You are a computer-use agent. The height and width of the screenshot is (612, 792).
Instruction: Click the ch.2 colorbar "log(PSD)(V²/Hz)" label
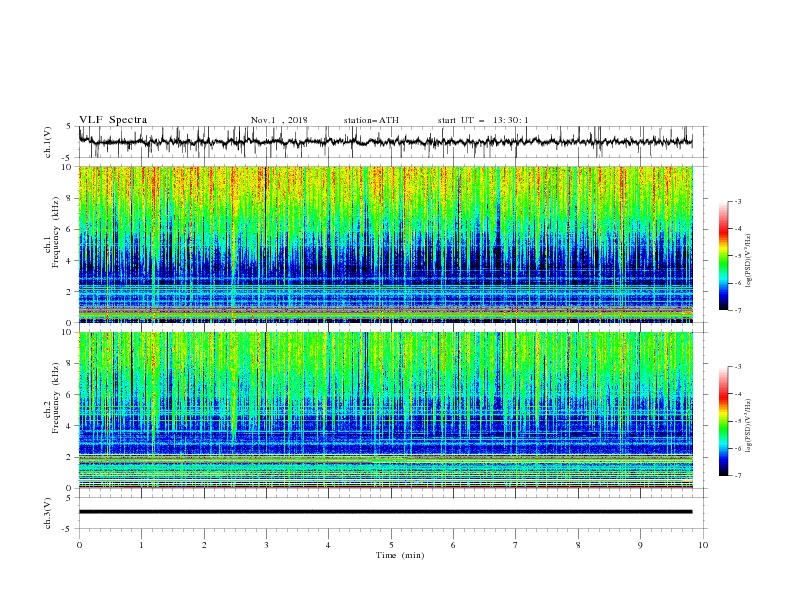tap(749, 425)
